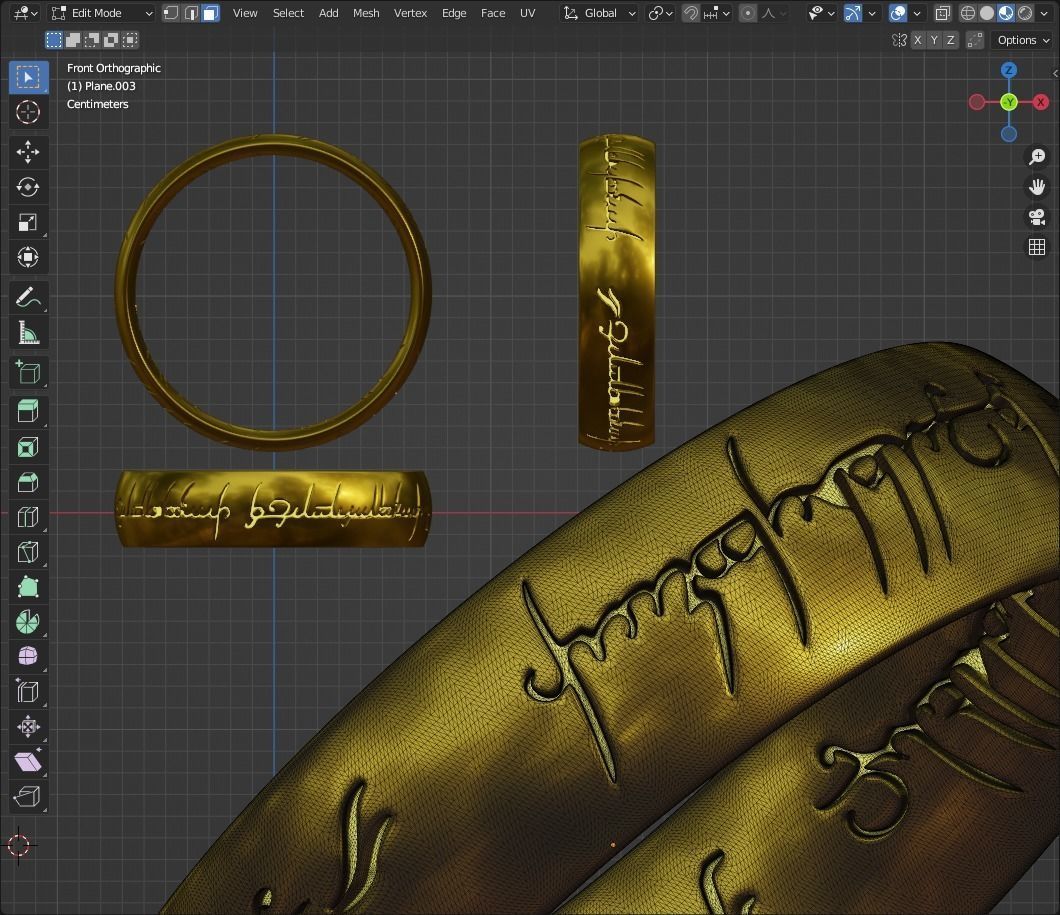Toggle face select mode
1060x915 pixels.
[211, 13]
